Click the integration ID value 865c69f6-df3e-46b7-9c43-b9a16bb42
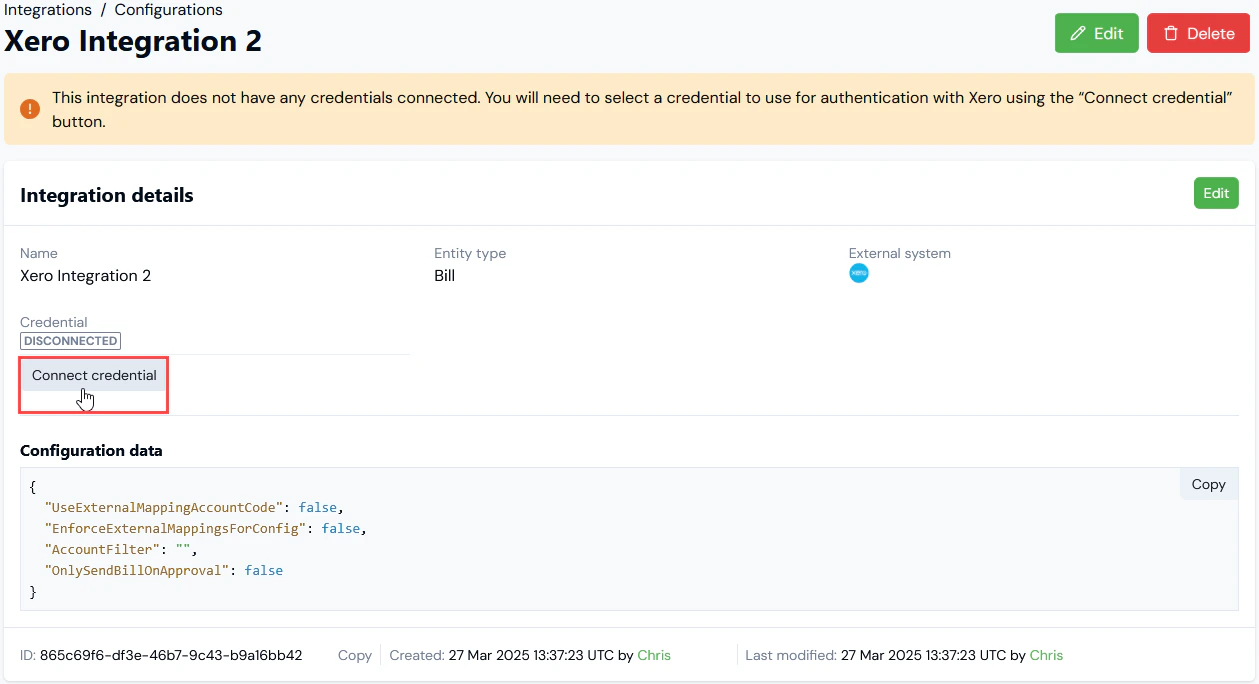Viewport: 1259px width, 684px height. tap(171, 655)
